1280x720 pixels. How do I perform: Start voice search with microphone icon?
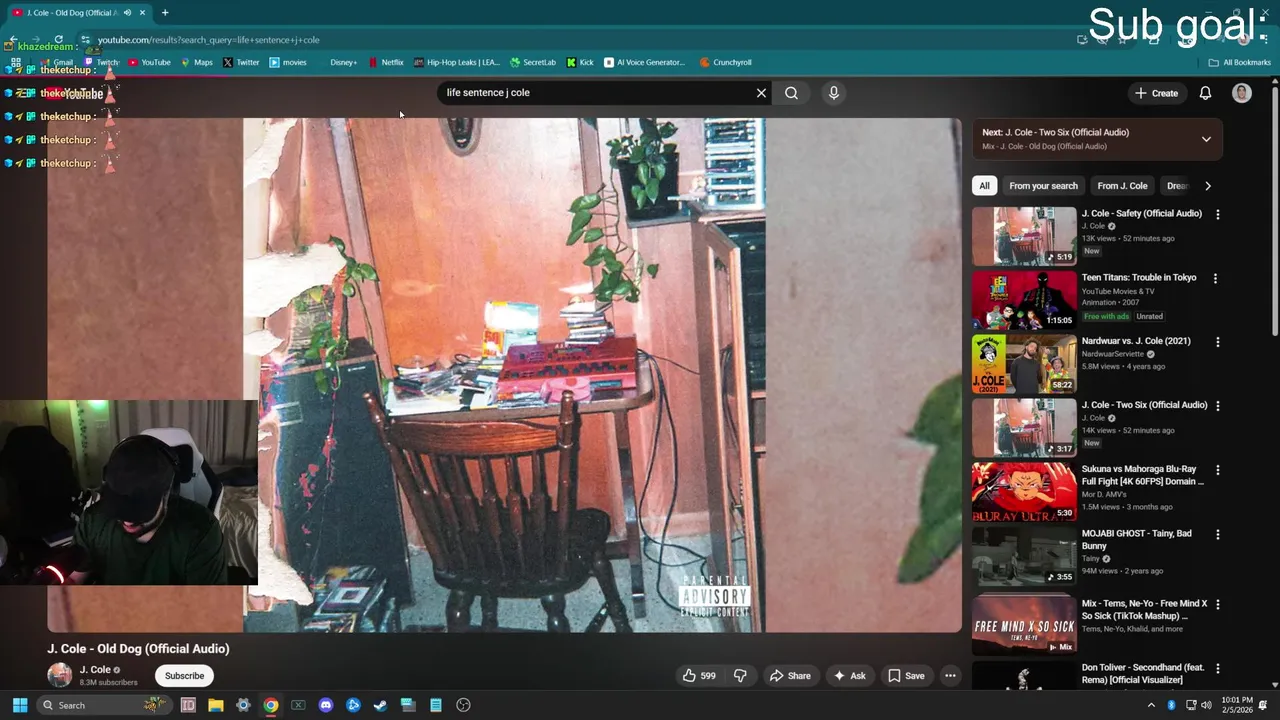(834, 93)
